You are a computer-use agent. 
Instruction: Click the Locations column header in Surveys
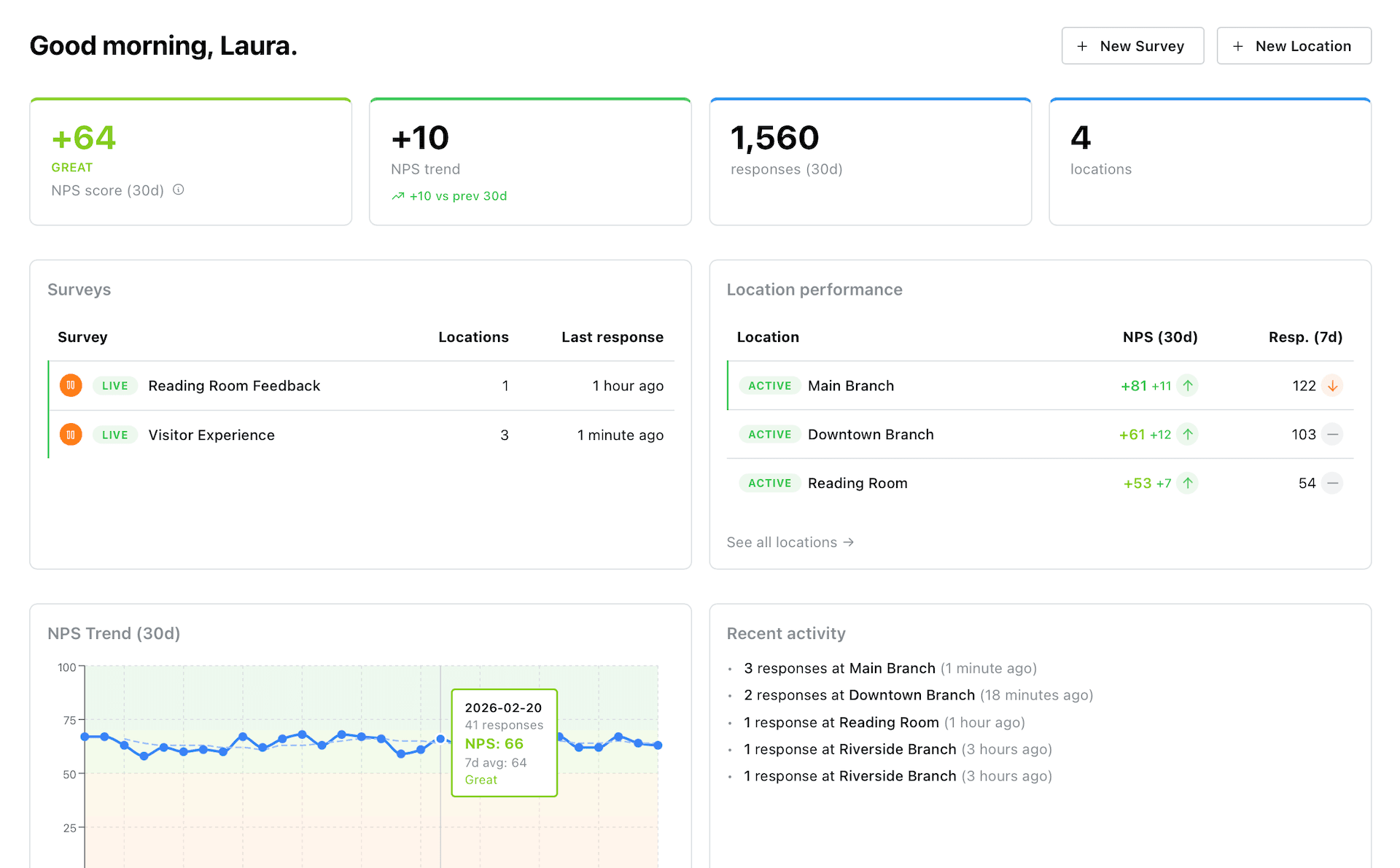click(x=473, y=337)
